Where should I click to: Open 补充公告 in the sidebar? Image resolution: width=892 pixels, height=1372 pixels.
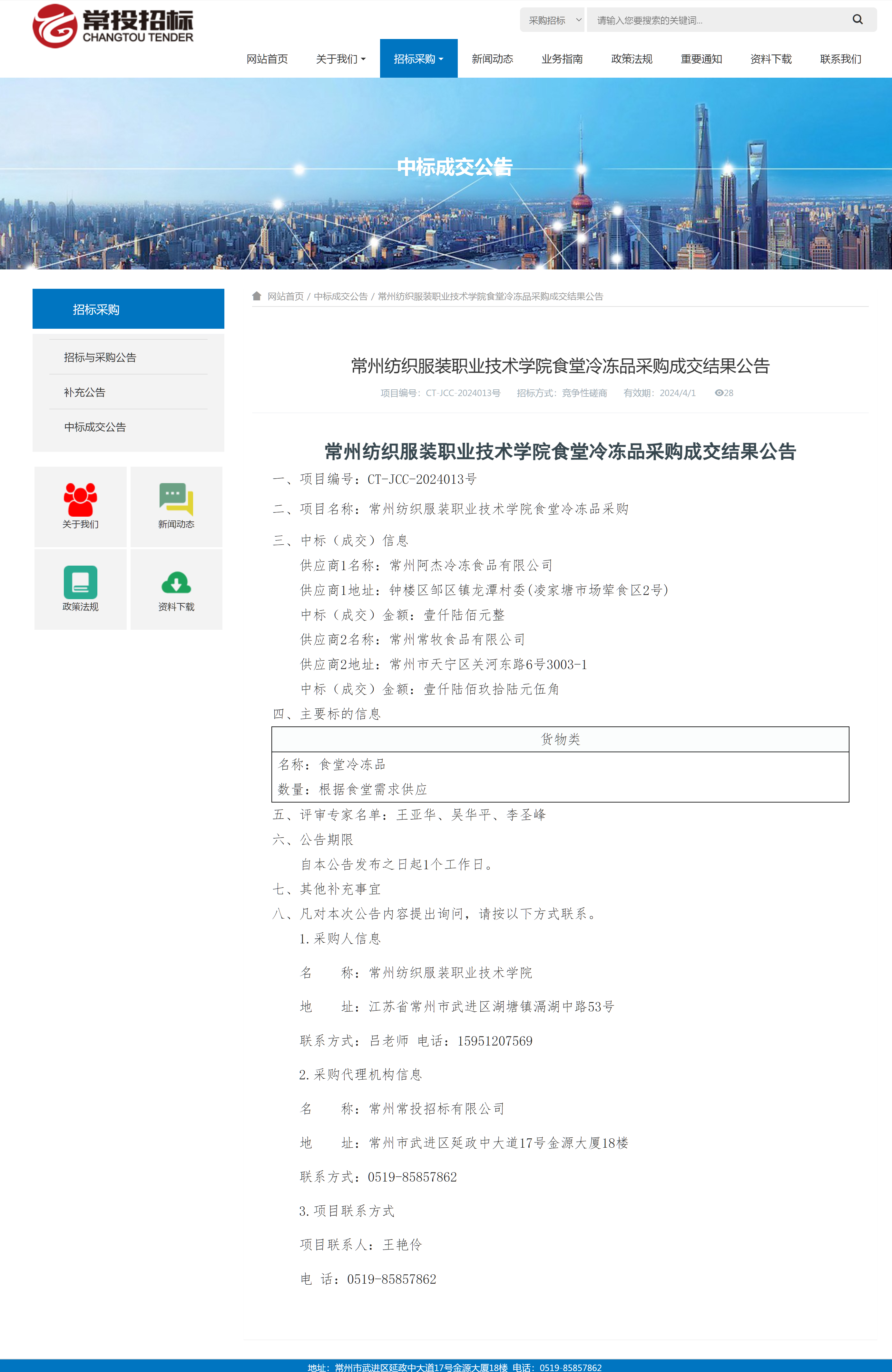(x=85, y=392)
